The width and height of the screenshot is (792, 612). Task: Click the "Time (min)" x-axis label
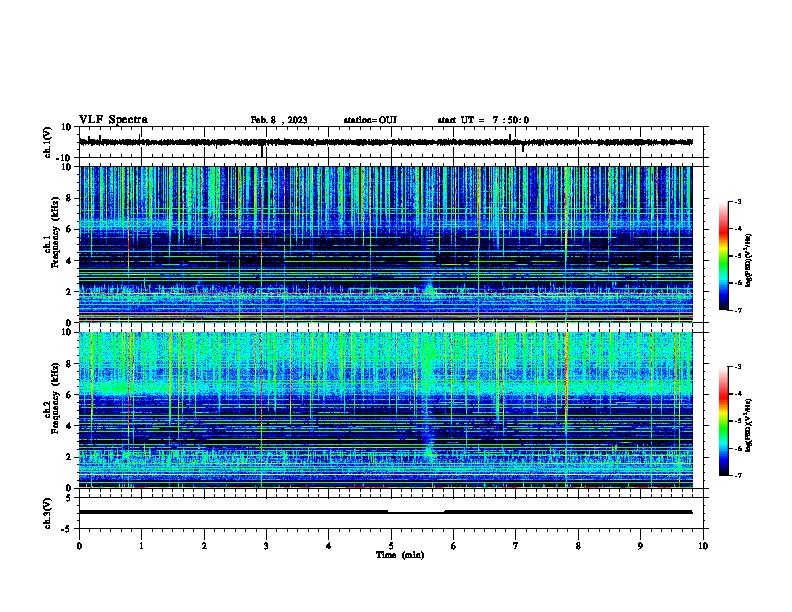coord(400,555)
